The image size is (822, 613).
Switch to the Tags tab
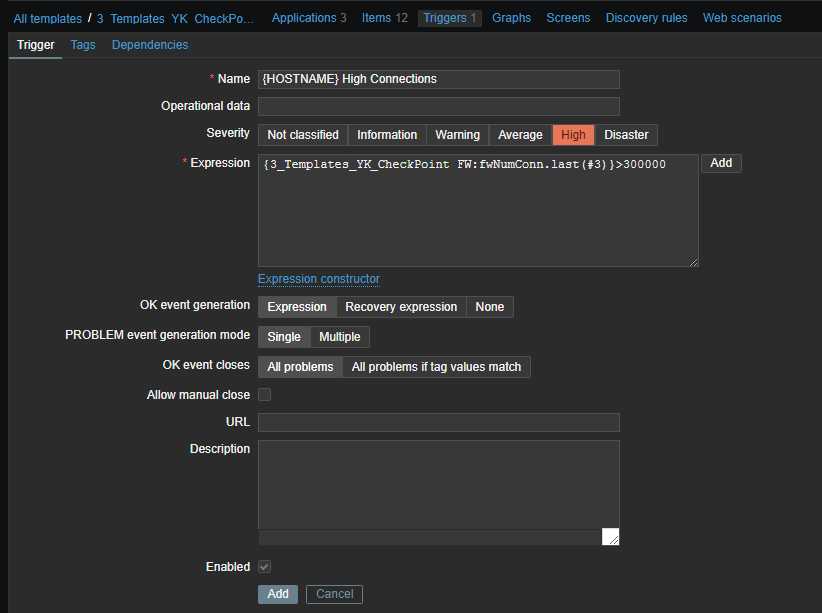83,45
